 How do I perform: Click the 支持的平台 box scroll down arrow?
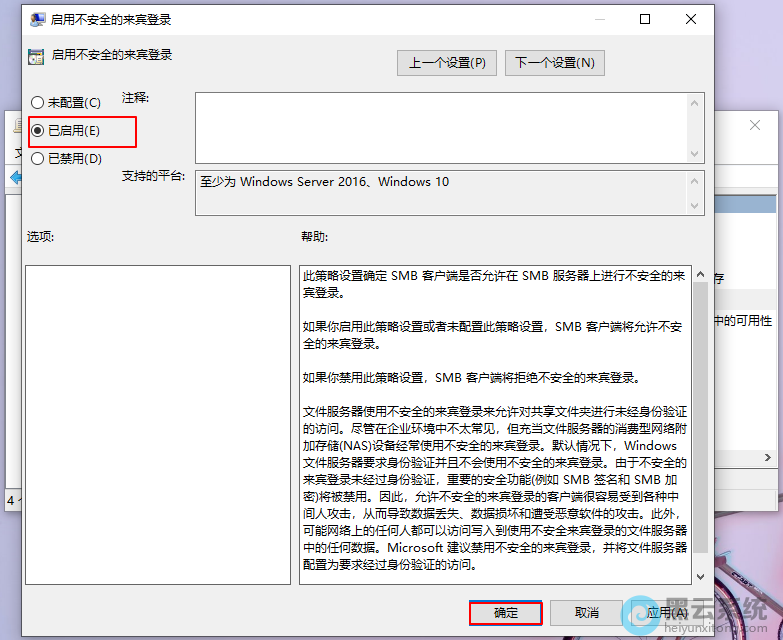pos(695,205)
